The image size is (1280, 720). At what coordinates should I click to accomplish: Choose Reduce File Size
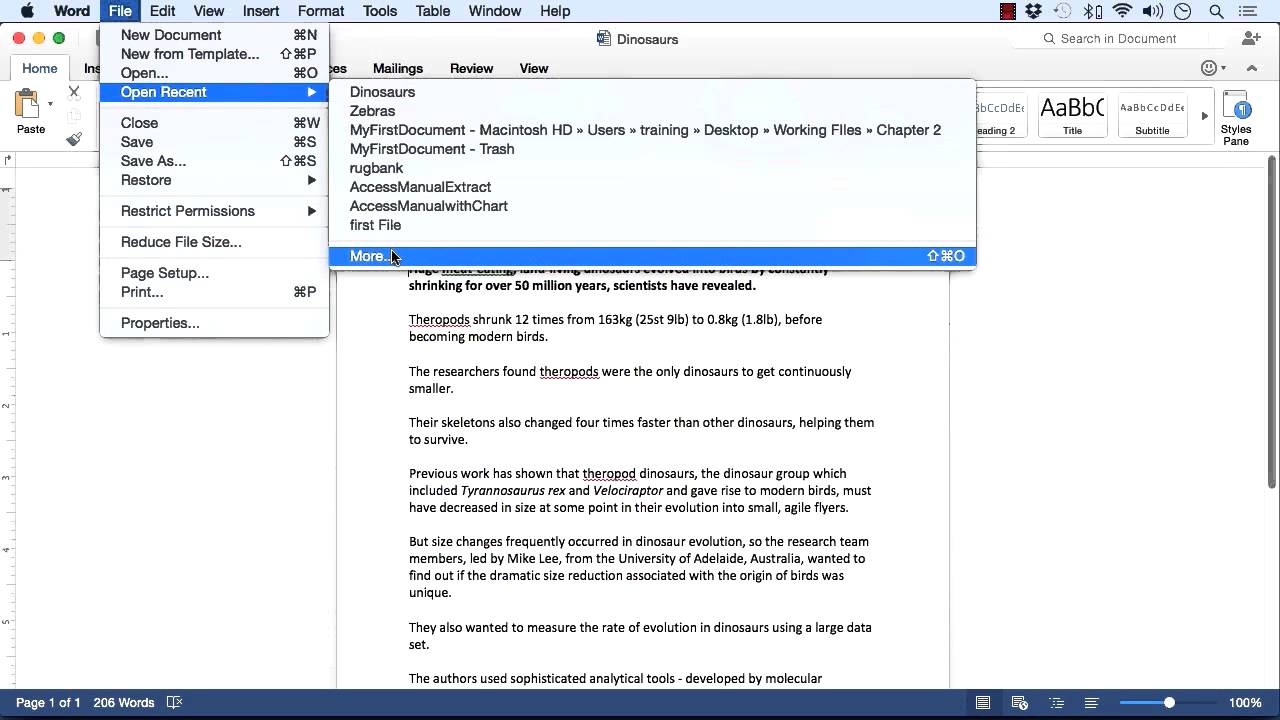[214, 242]
